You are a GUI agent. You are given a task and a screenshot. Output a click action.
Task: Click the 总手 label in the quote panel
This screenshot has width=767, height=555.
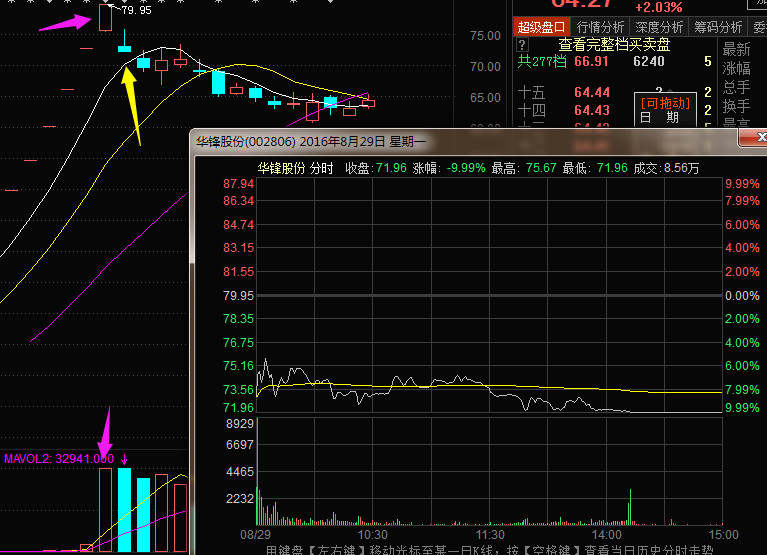pyautogui.click(x=736, y=87)
